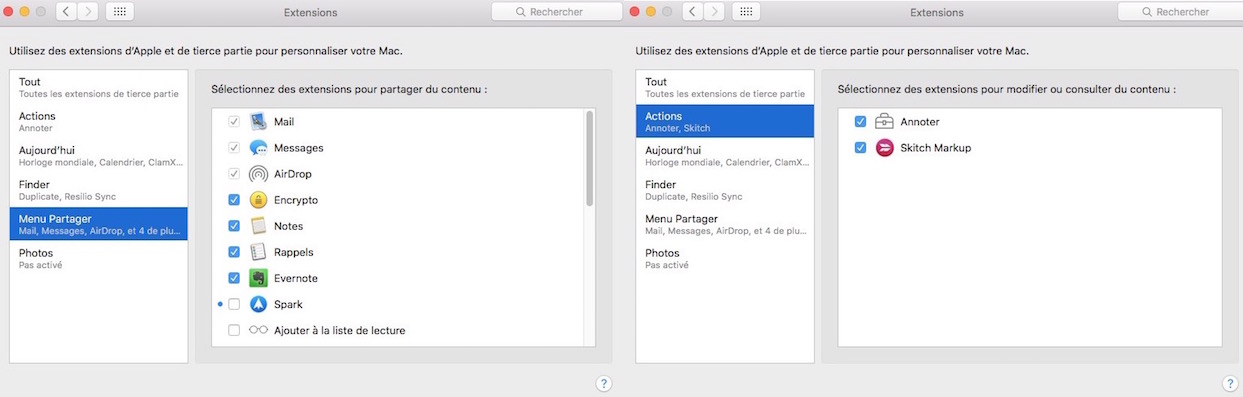1243x397 pixels.
Task: Disable the Evernote share extension checkbox
Action: tap(234, 278)
